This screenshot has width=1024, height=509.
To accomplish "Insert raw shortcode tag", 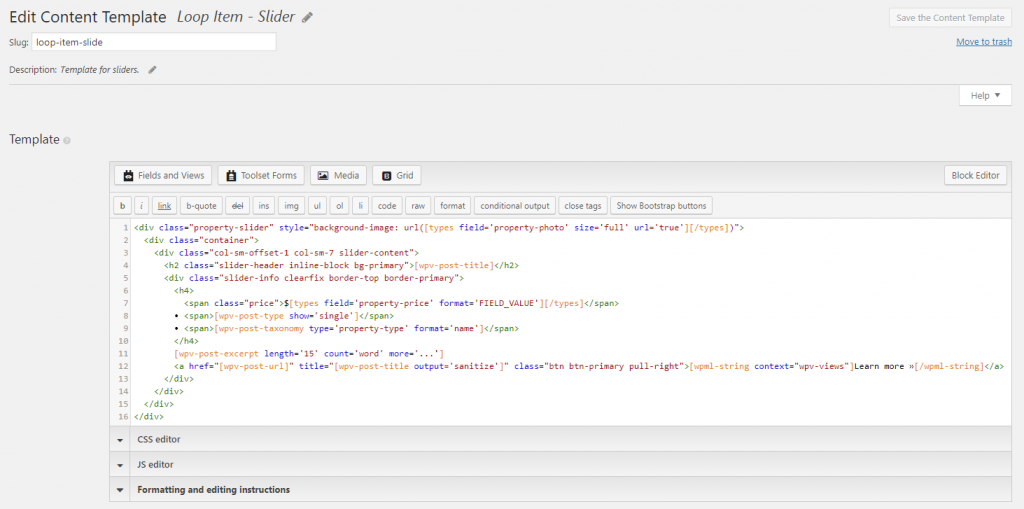I will point(418,205).
